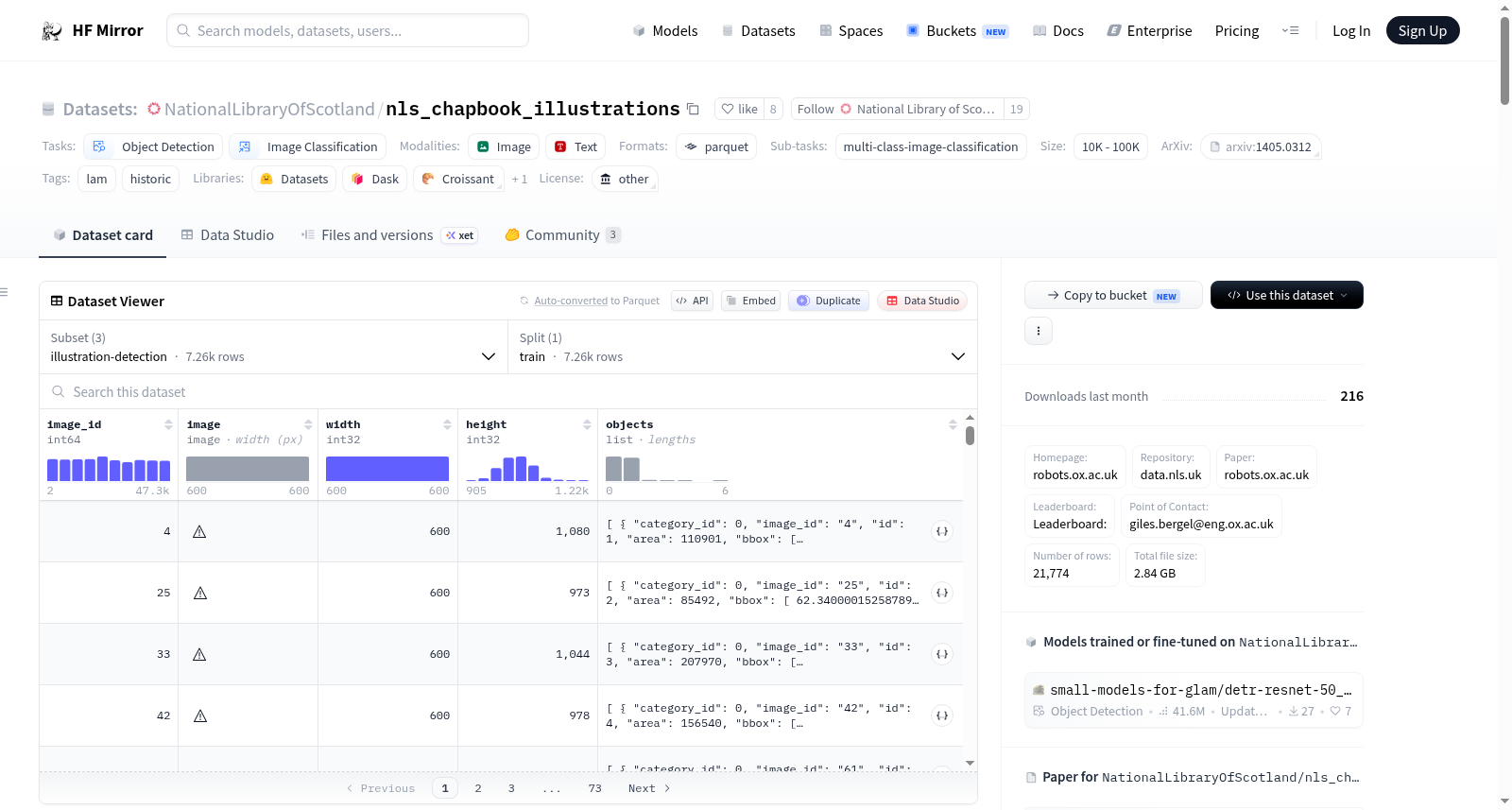Image resolution: width=1512 pixels, height=810 pixels.
Task: Expand JSON of the image_id 4 objects cell
Action: click(x=942, y=531)
